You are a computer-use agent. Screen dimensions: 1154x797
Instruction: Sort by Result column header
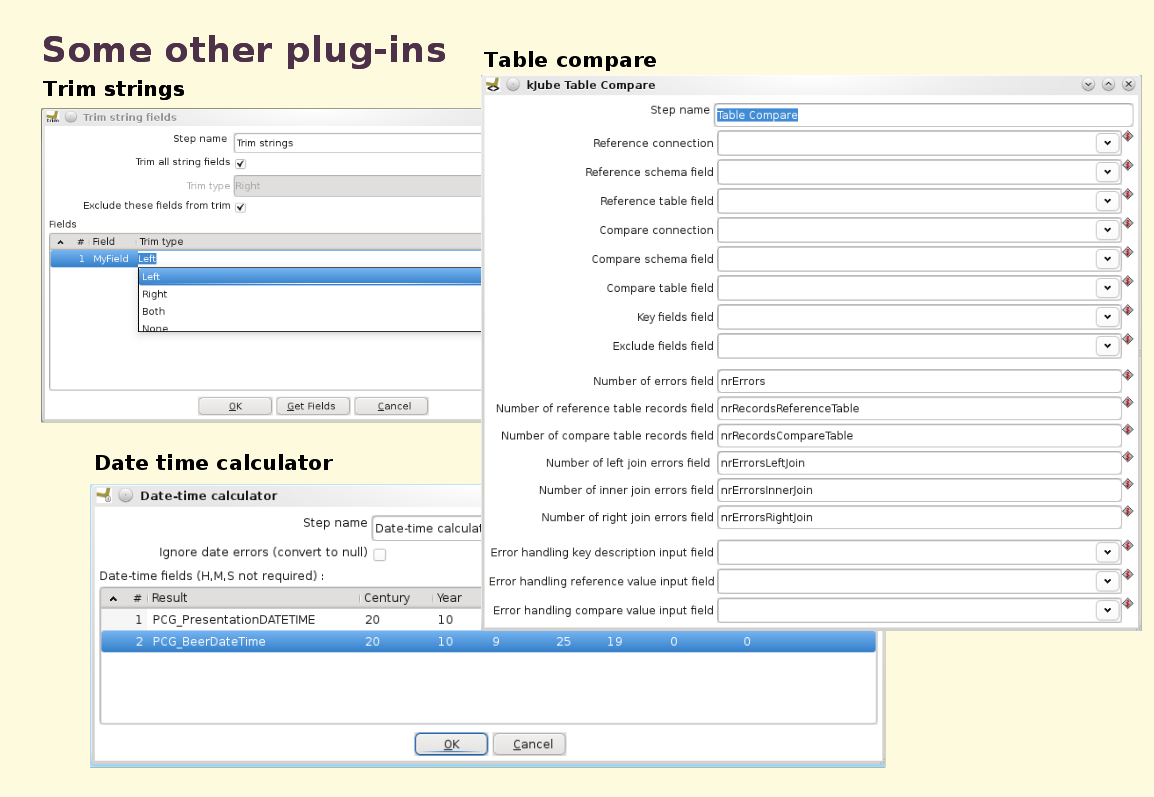(x=254, y=598)
